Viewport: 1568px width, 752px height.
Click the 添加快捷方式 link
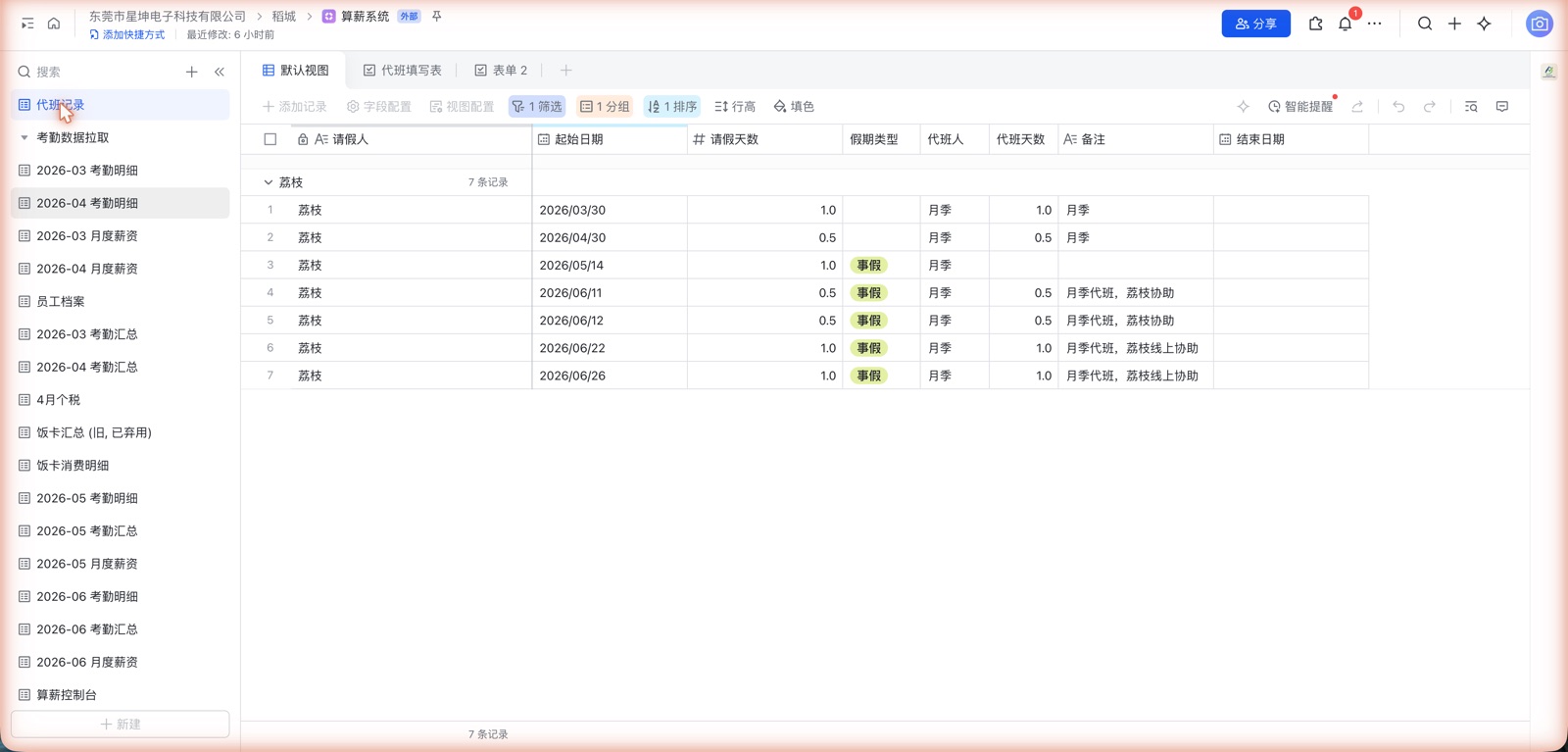click(127, 34)
